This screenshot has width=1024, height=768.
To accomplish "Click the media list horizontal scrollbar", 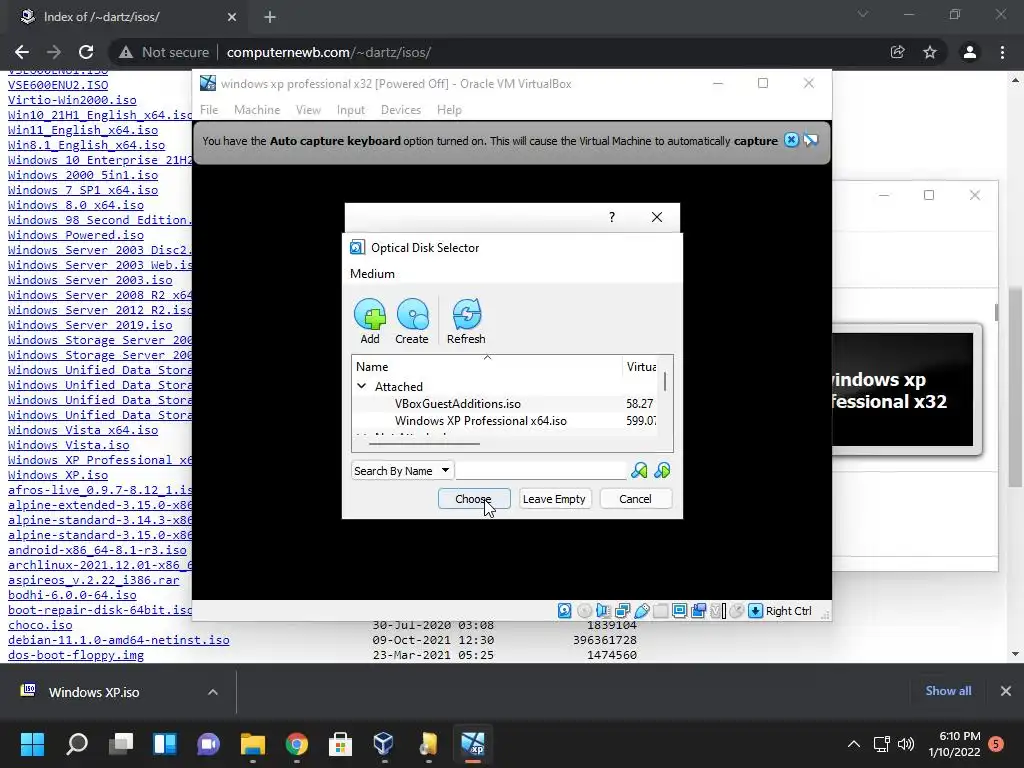I will (424, 443).
